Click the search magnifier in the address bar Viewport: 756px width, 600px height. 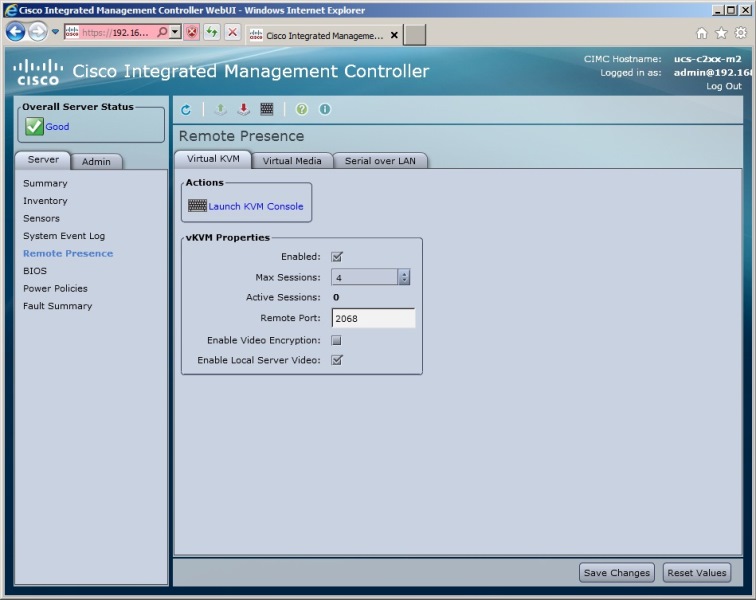click(162, 32)
